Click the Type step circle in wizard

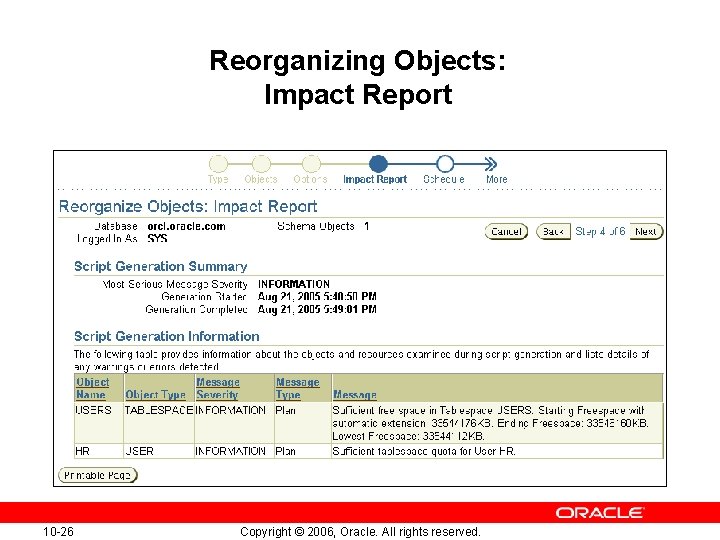(x=219, y=163)
